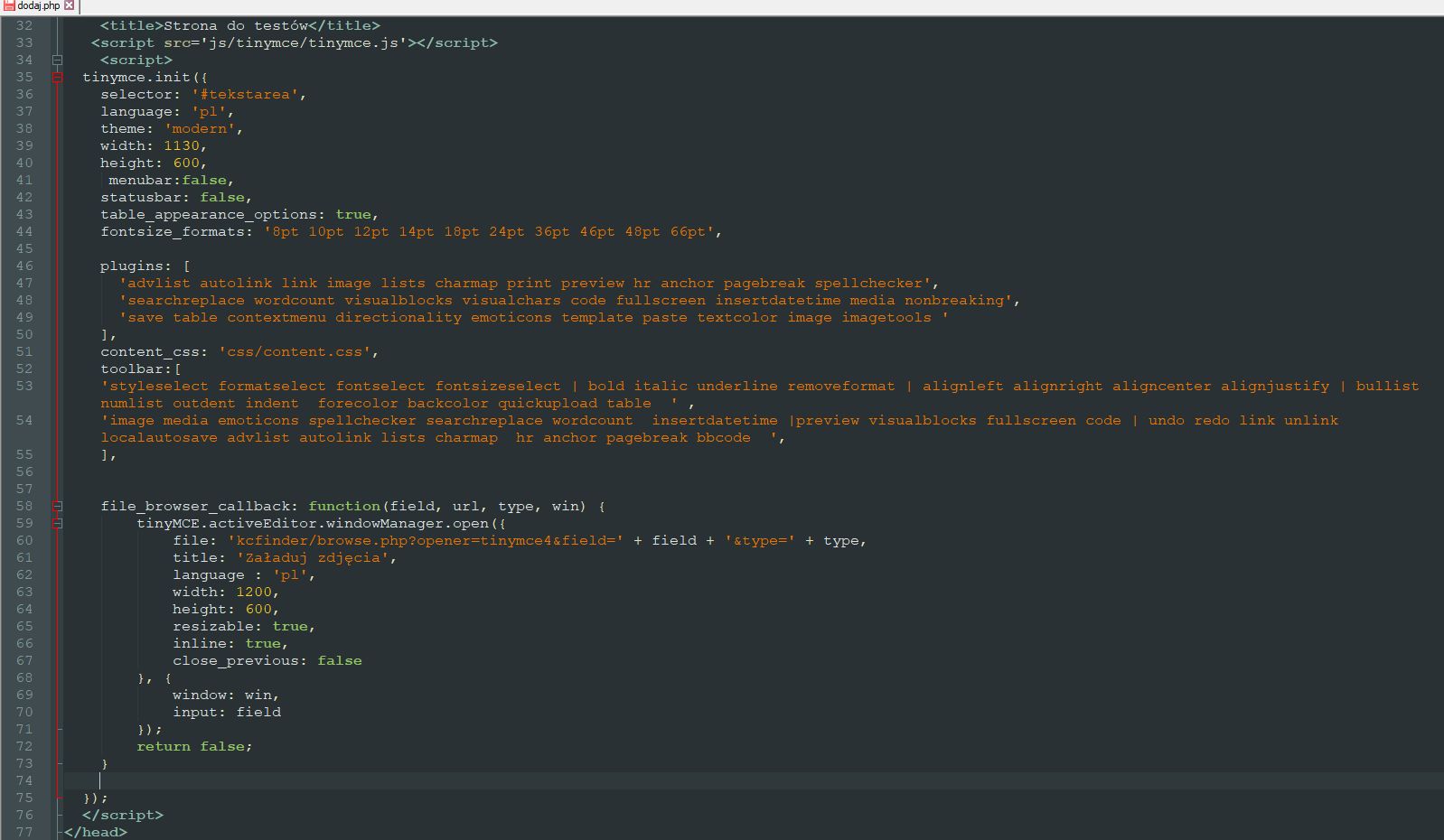Click the 'input: field' line
The image size is (1444, 840).
(227, 713)
